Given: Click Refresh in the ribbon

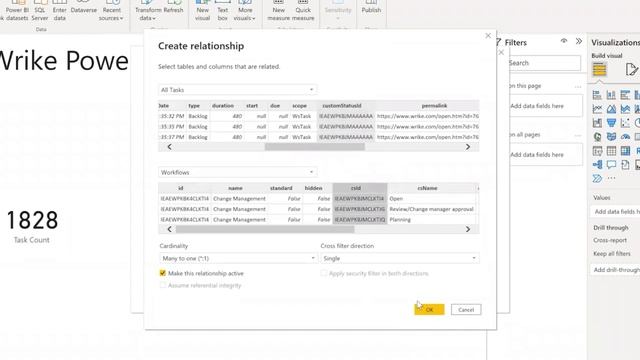Looking at the screenshot, I should click(x=173, y=10).
